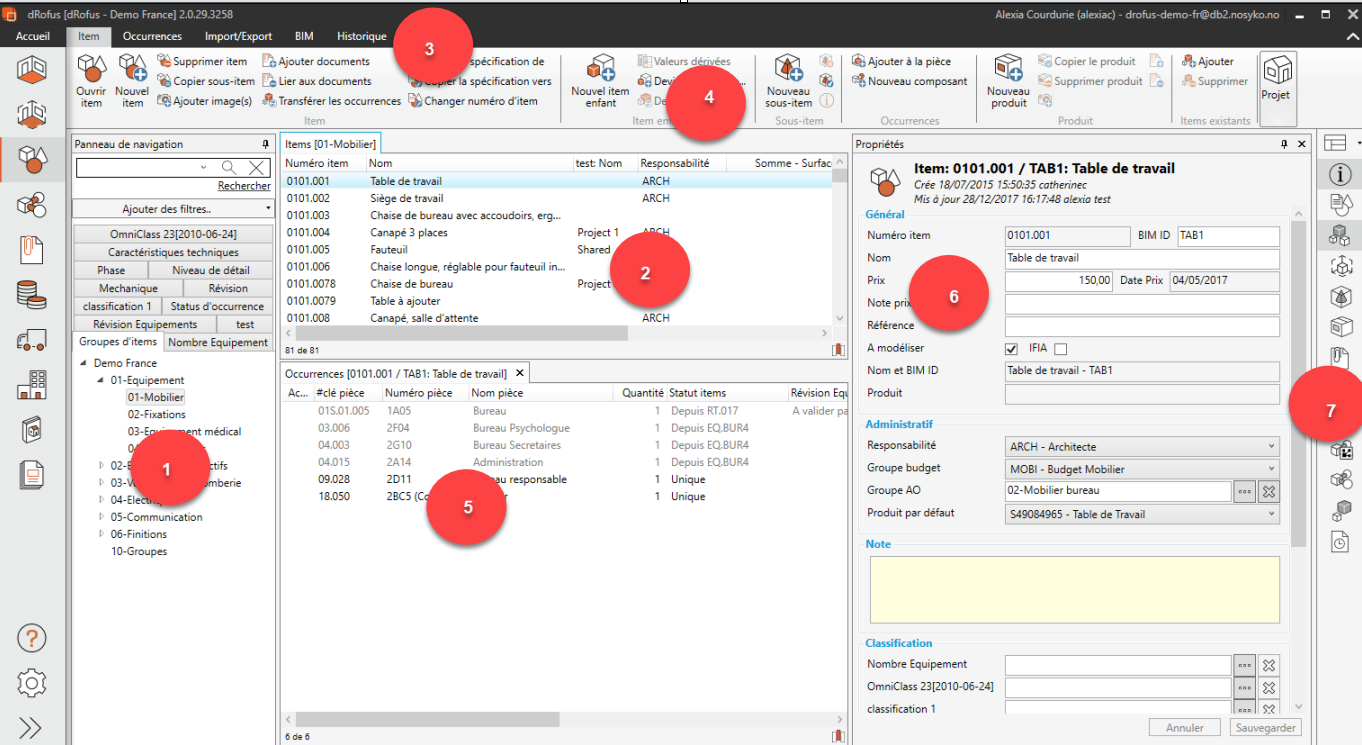Viewport: 1362px width, 745px height.
Task: Enable the IFIA checkbox
Action: 1060,349
